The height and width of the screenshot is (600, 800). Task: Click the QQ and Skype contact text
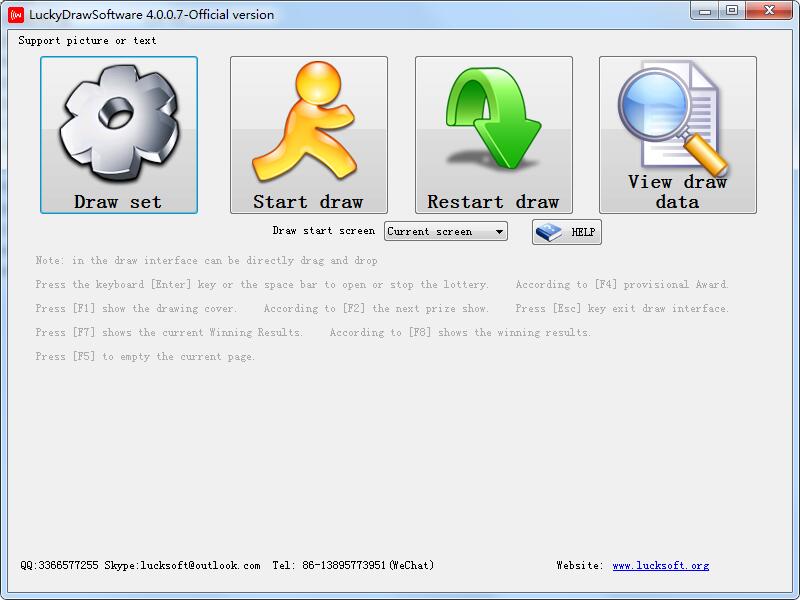pos(140,565)
